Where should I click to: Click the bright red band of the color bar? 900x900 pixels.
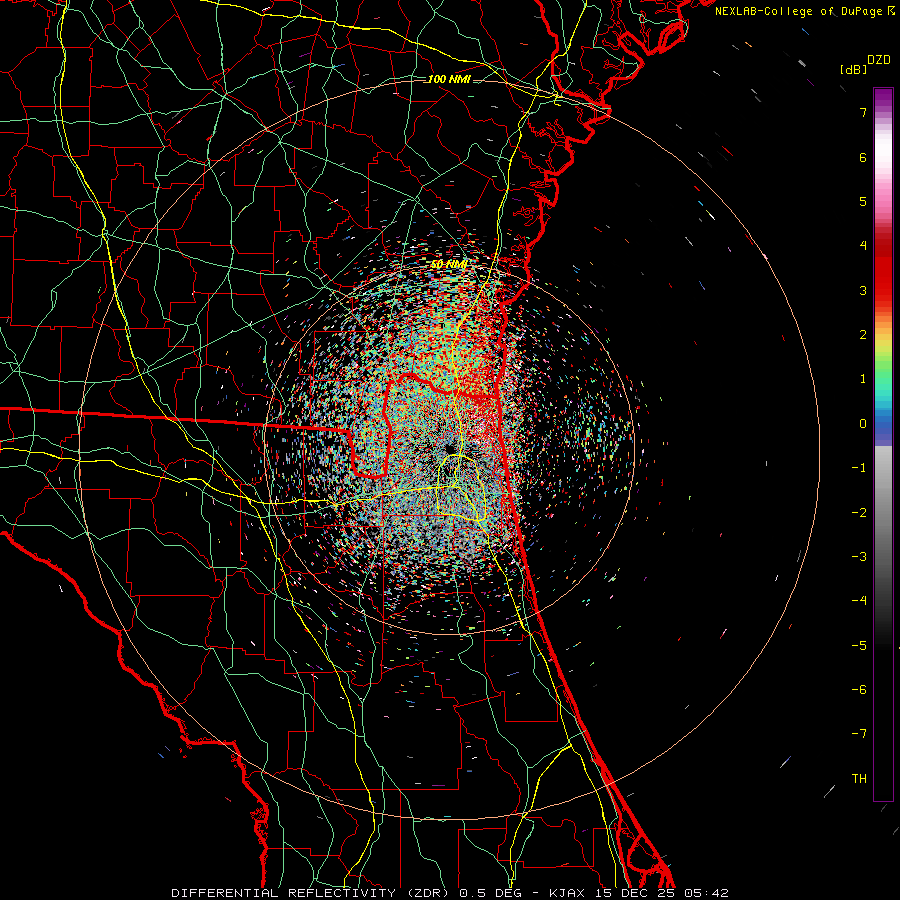[883, 276]
